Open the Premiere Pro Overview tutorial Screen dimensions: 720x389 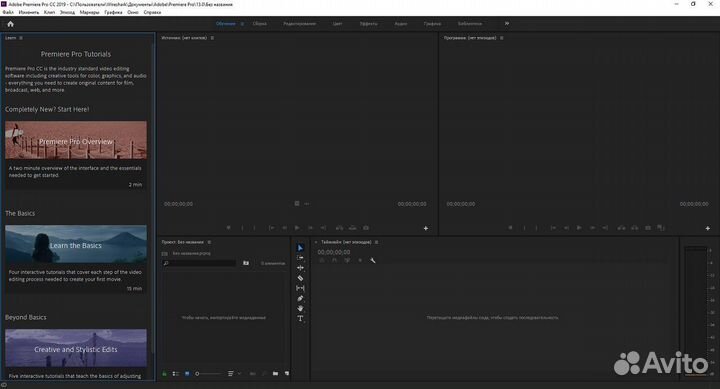point(76,141)
